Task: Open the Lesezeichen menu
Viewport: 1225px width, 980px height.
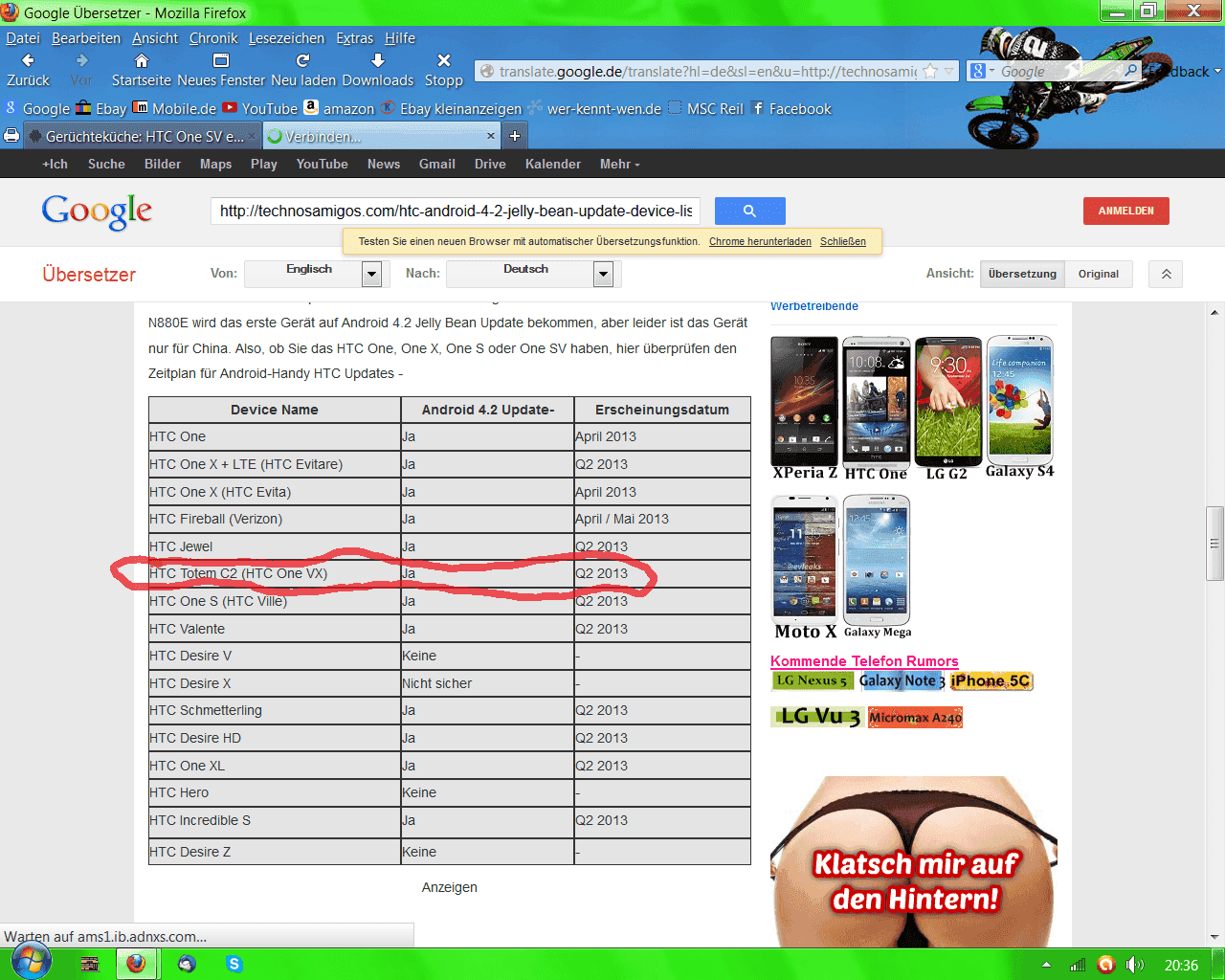Action: (287, 38)
